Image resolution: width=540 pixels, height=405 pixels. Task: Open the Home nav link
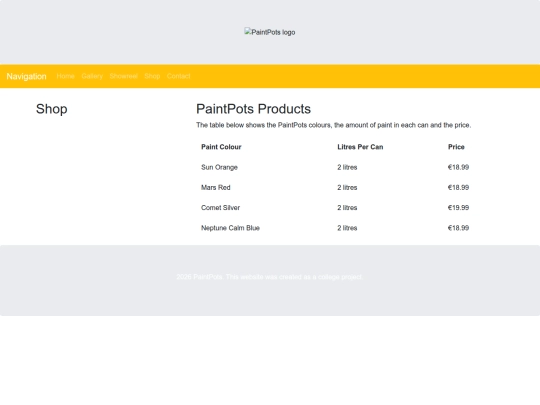(x=65, y=76)
